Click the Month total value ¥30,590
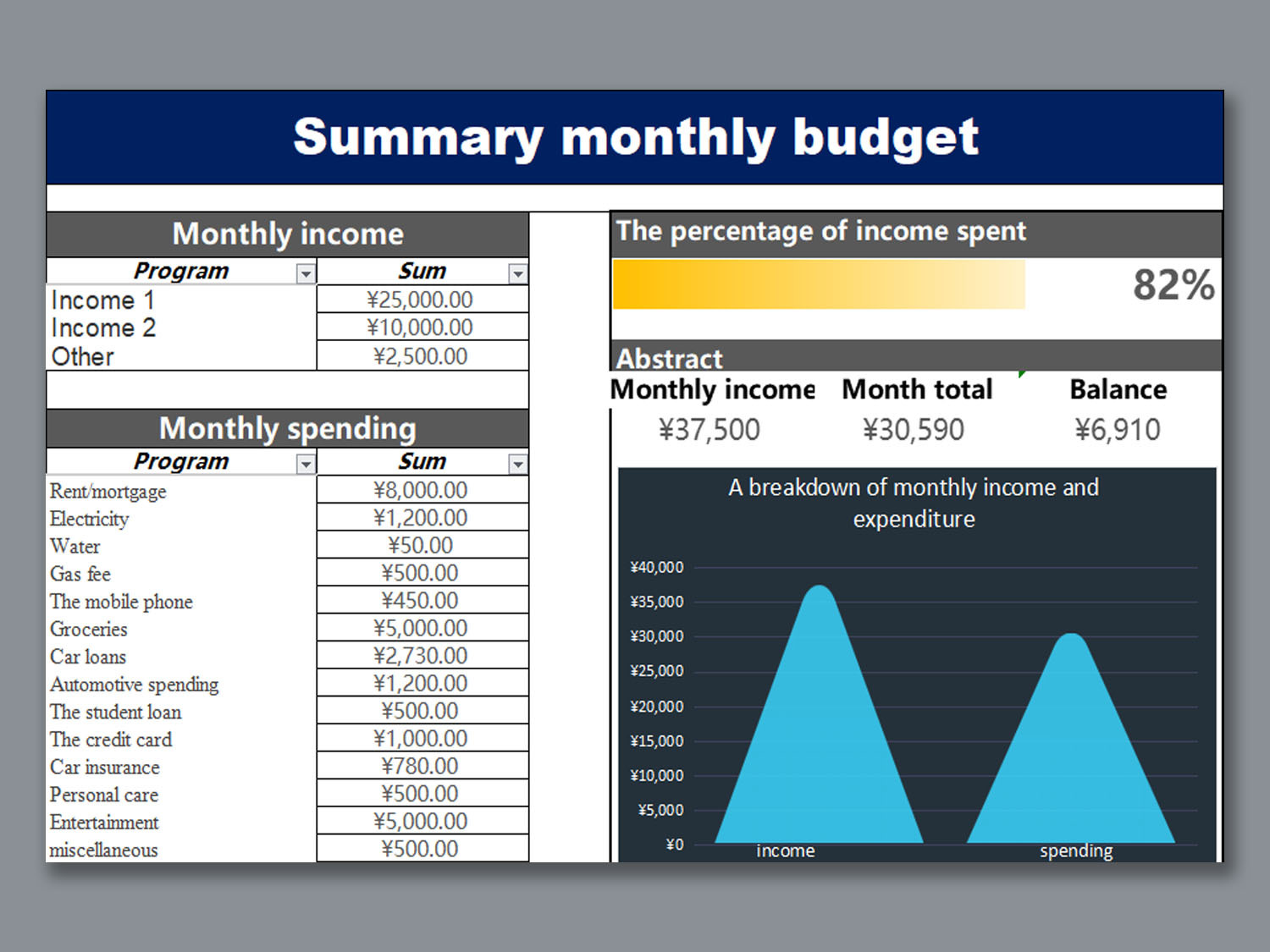The height and width of the screenshot is (952, 1270). pyautogui.click(x=914, y=430)
